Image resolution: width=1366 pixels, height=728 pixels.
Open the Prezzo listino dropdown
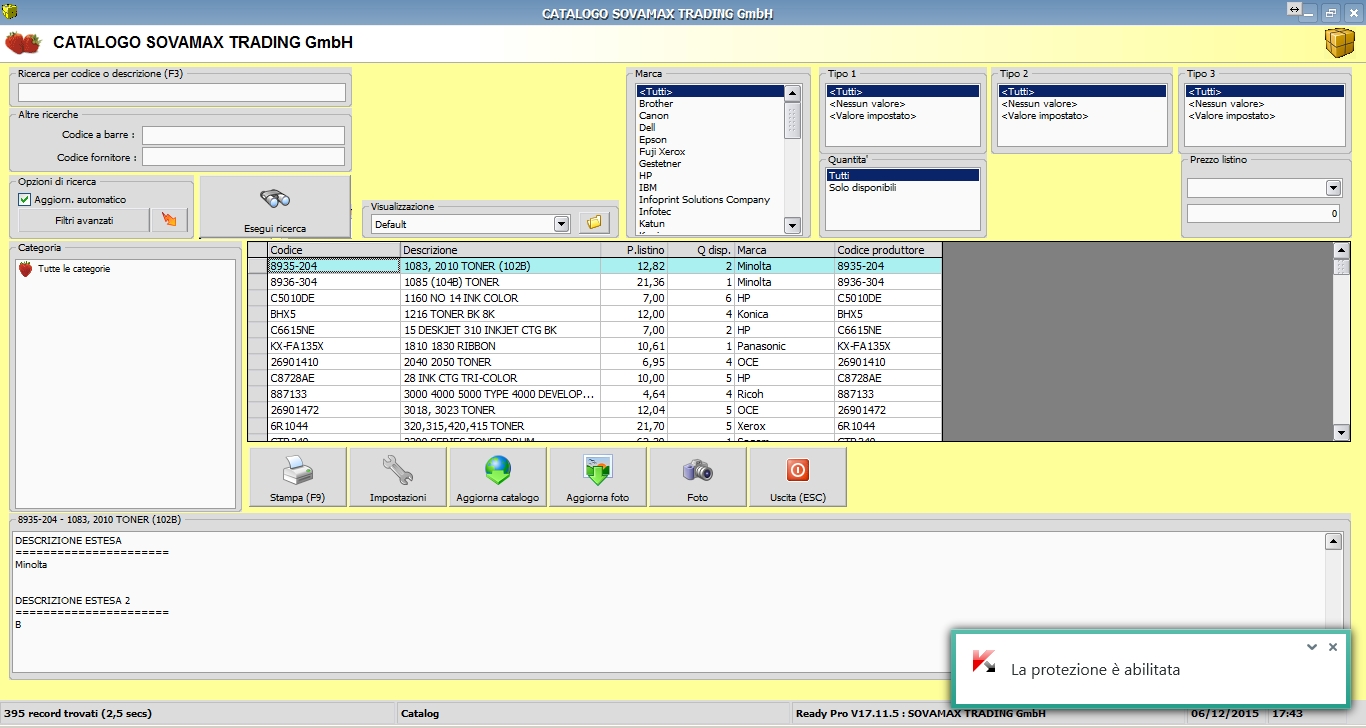[1333, 188]
